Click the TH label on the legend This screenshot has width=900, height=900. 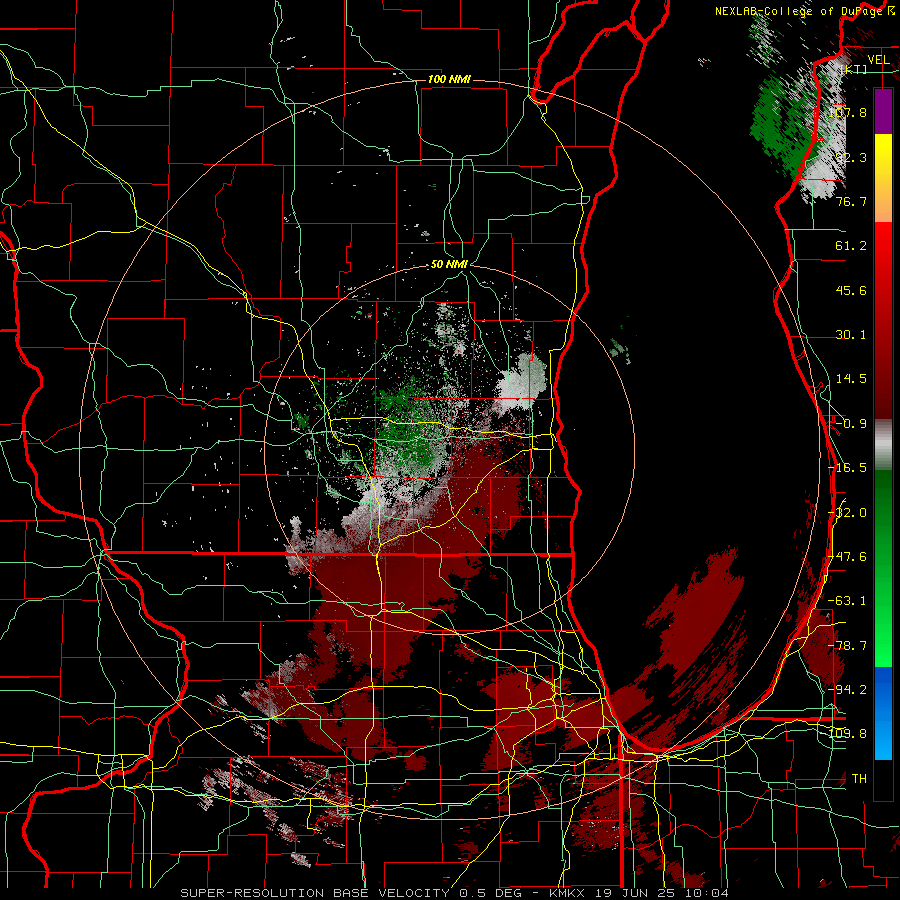pos(859,779)
